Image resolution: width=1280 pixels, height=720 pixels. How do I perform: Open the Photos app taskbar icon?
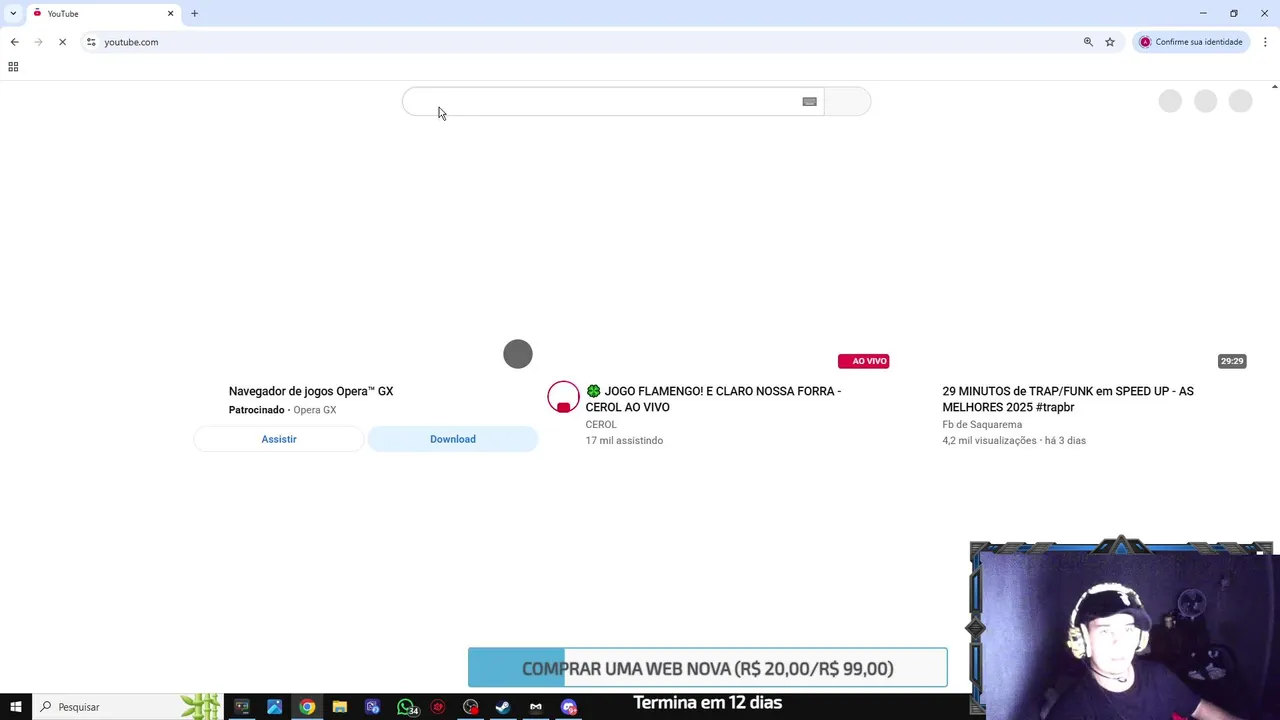tap(274, 707)
